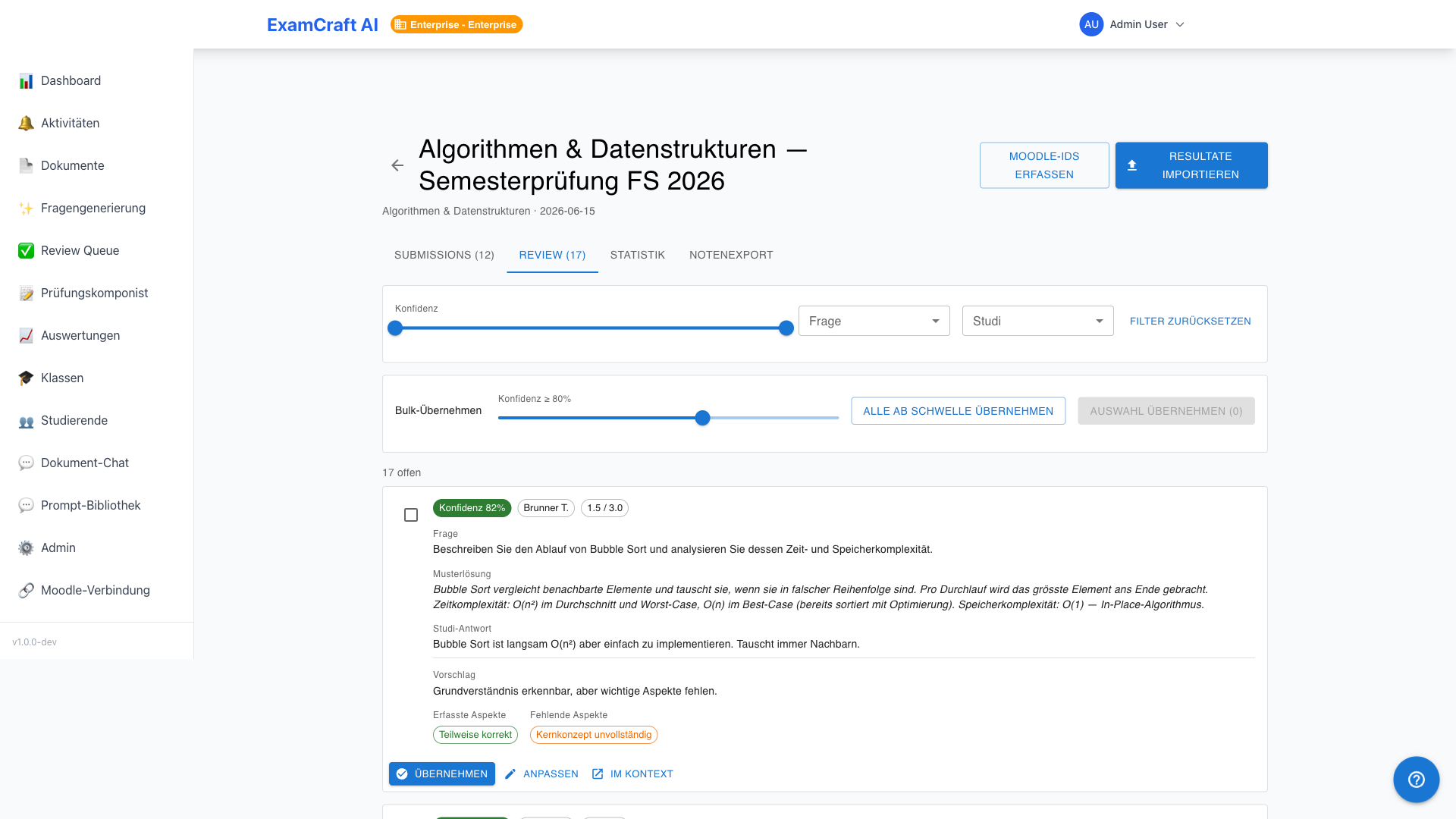
Task: Go back using the arrow icon
Action: click(397, 165)
